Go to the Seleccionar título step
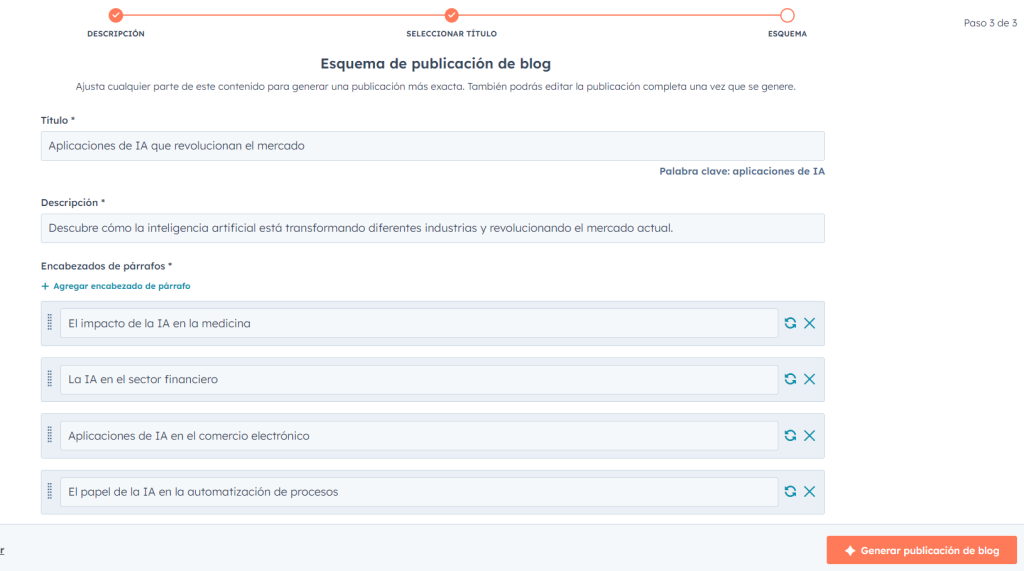Screen dimensions: 1024x571 click(x=451, y=15)
